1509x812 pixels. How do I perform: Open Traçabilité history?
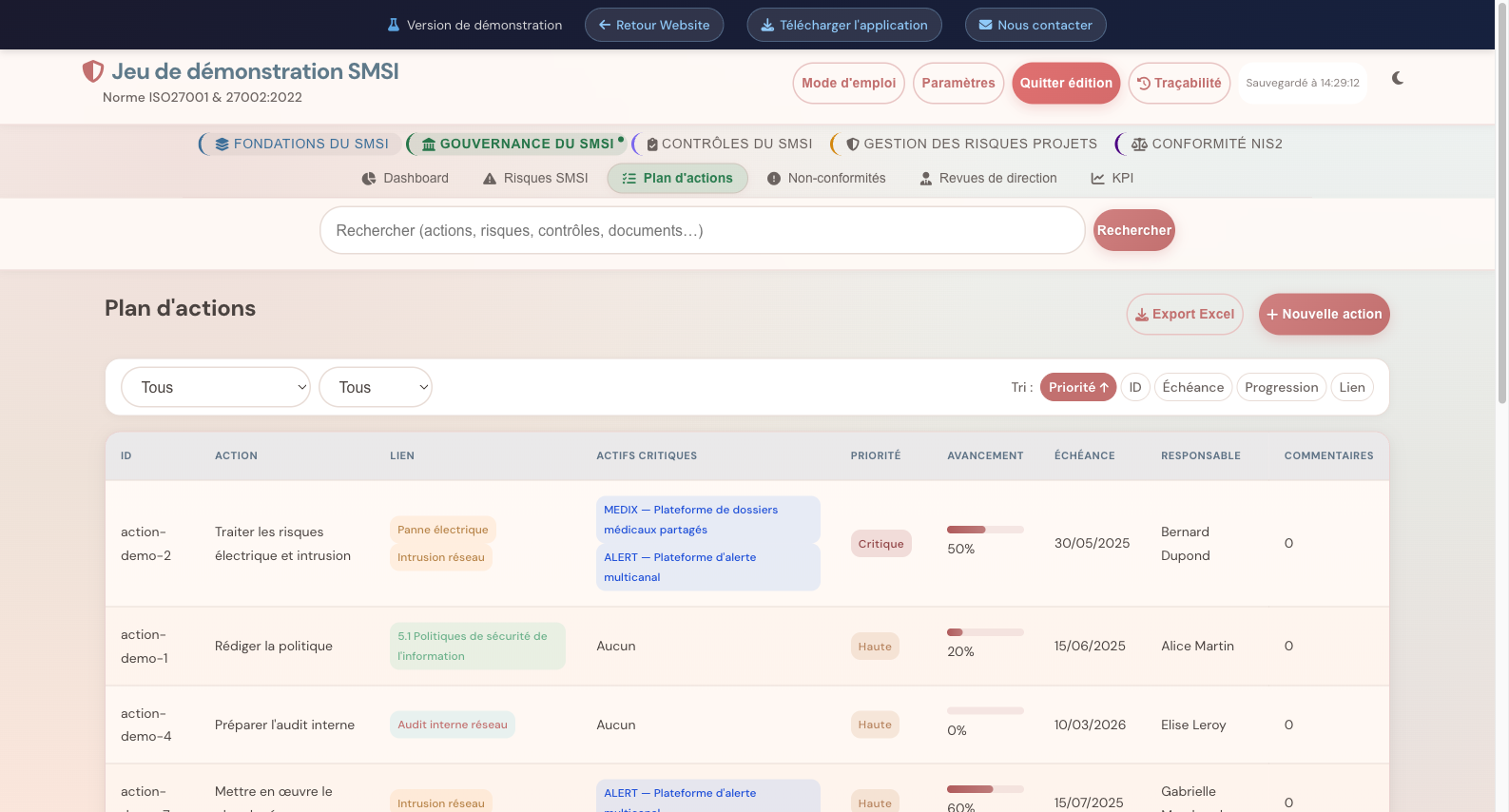pyautogui.click(x=1179, y=84)
